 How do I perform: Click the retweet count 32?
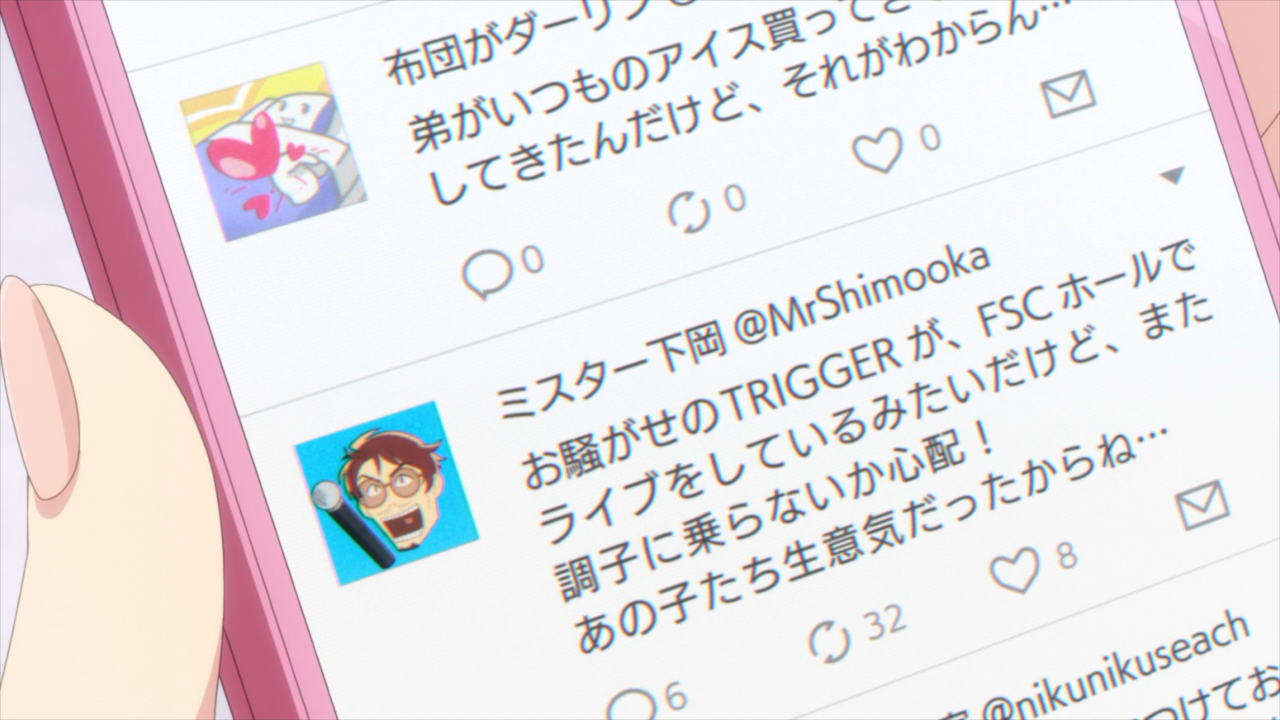tap(884, 623)
